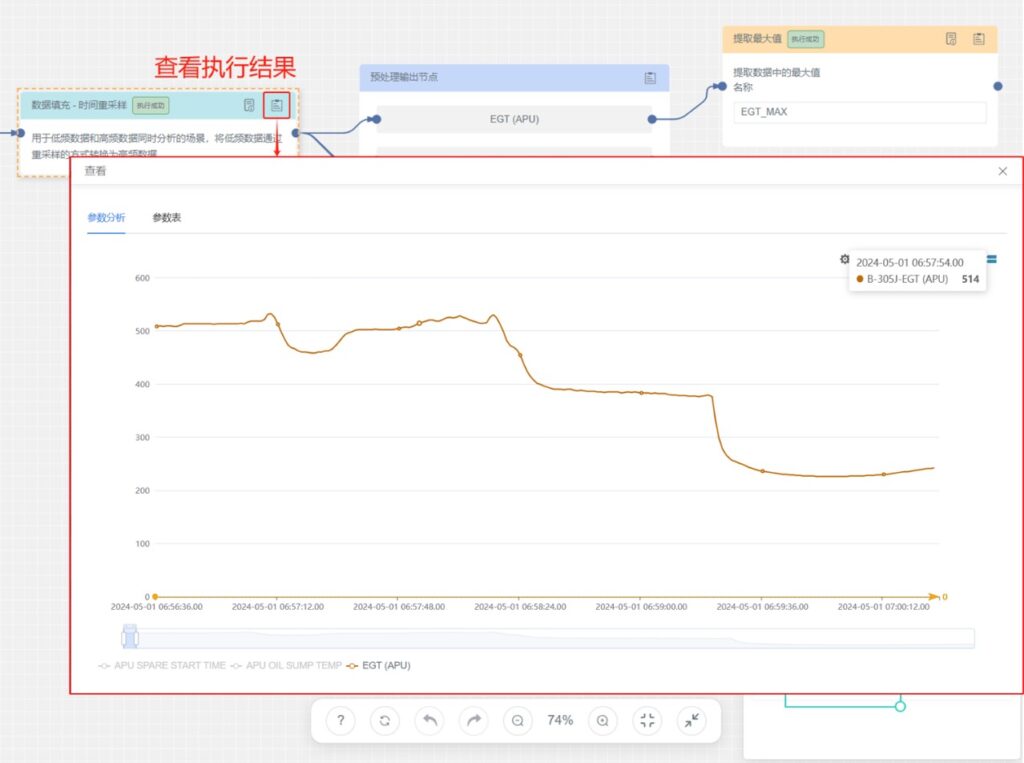The image size is (1024, 763).
Task: Open result clipboard icon on 提取最大值 node
Action: [x=978, y=39]
